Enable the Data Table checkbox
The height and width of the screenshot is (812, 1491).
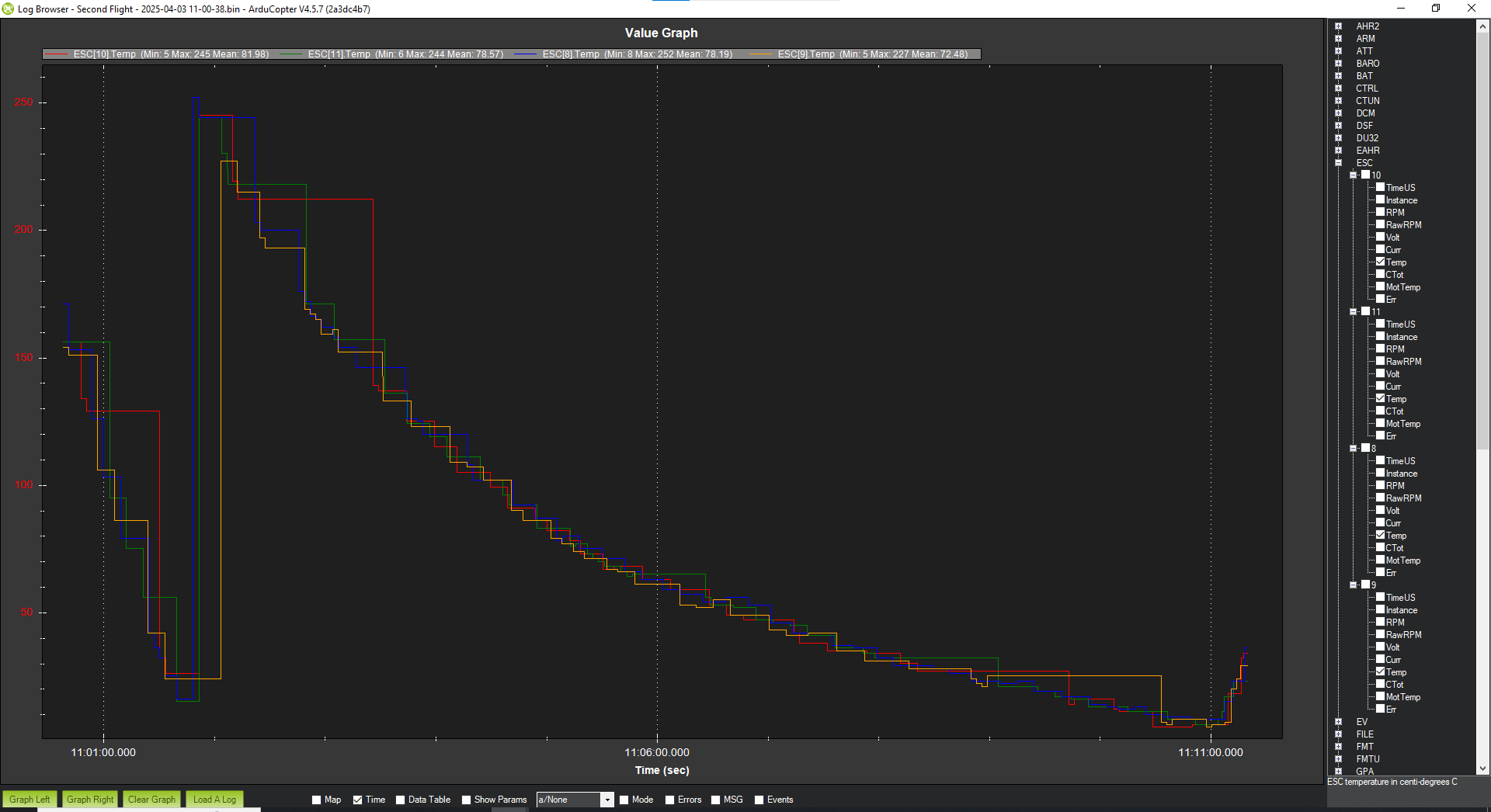[400, 800]
